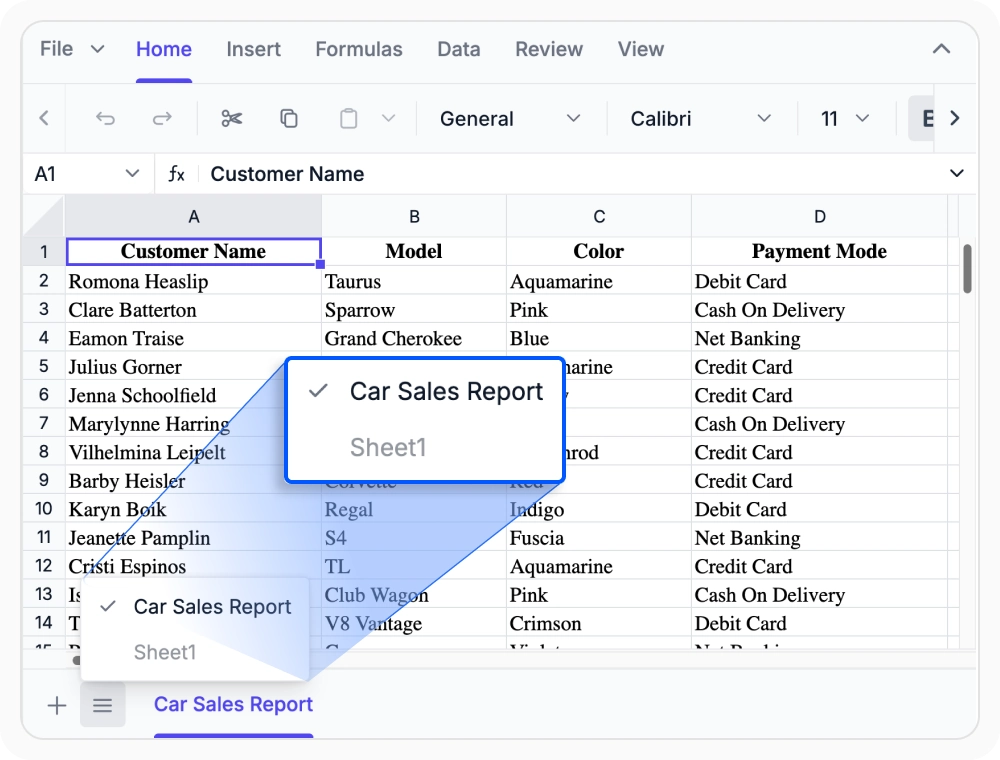Select row 1 header

point(44,252)
